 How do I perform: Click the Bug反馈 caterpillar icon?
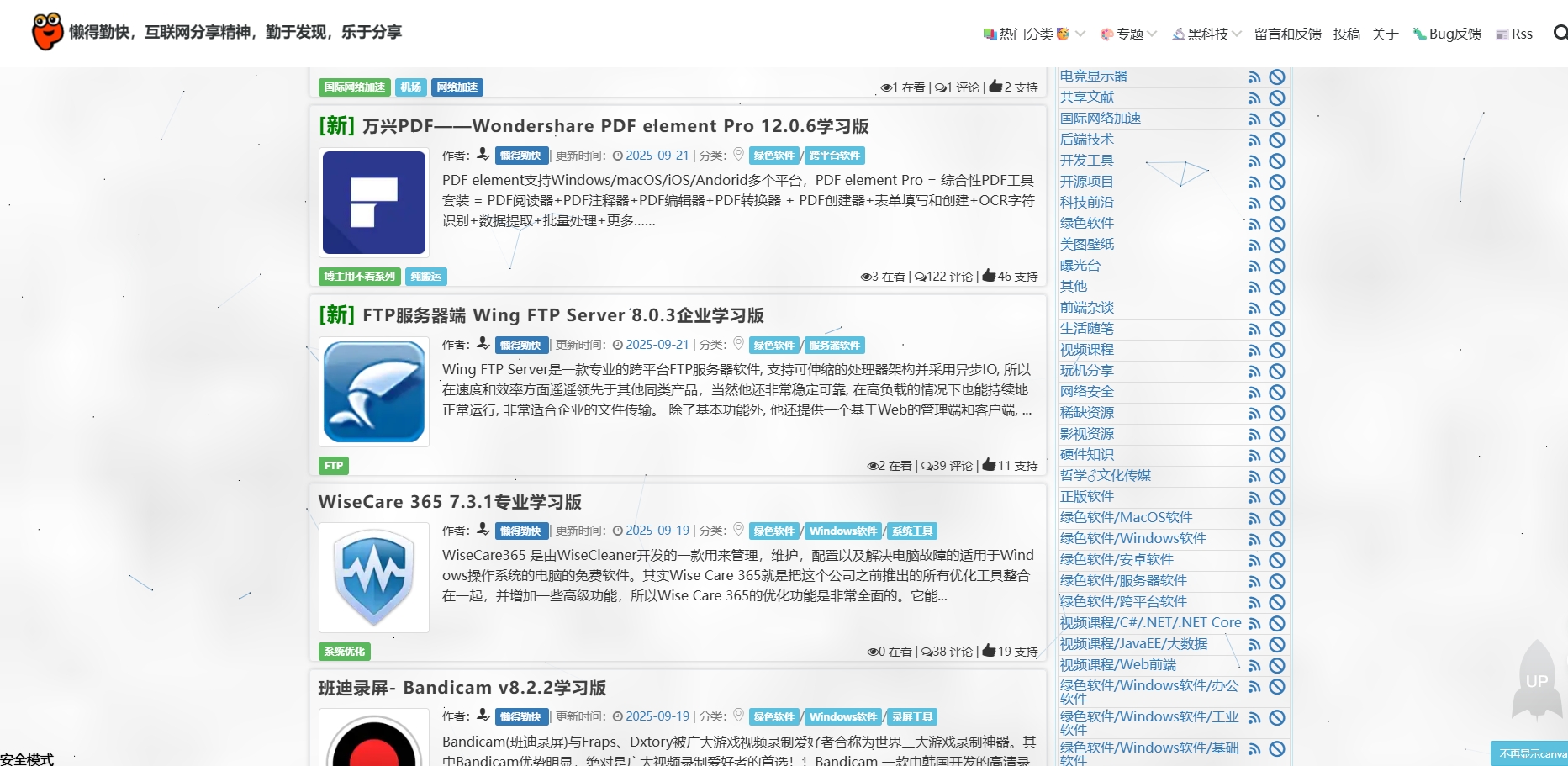click(x=1419, y=34)
